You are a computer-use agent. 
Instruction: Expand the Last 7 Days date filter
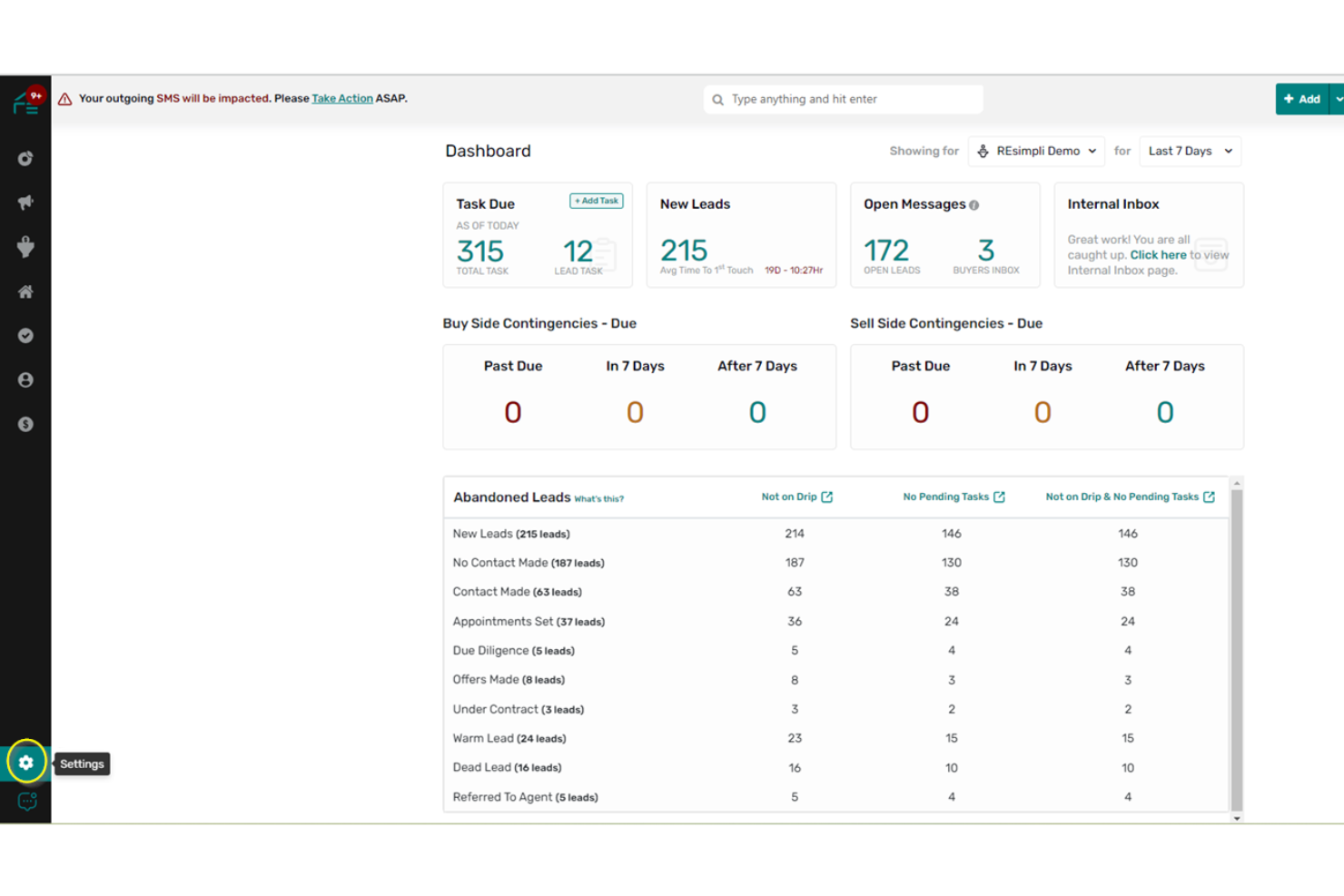tap(1190, 151)
